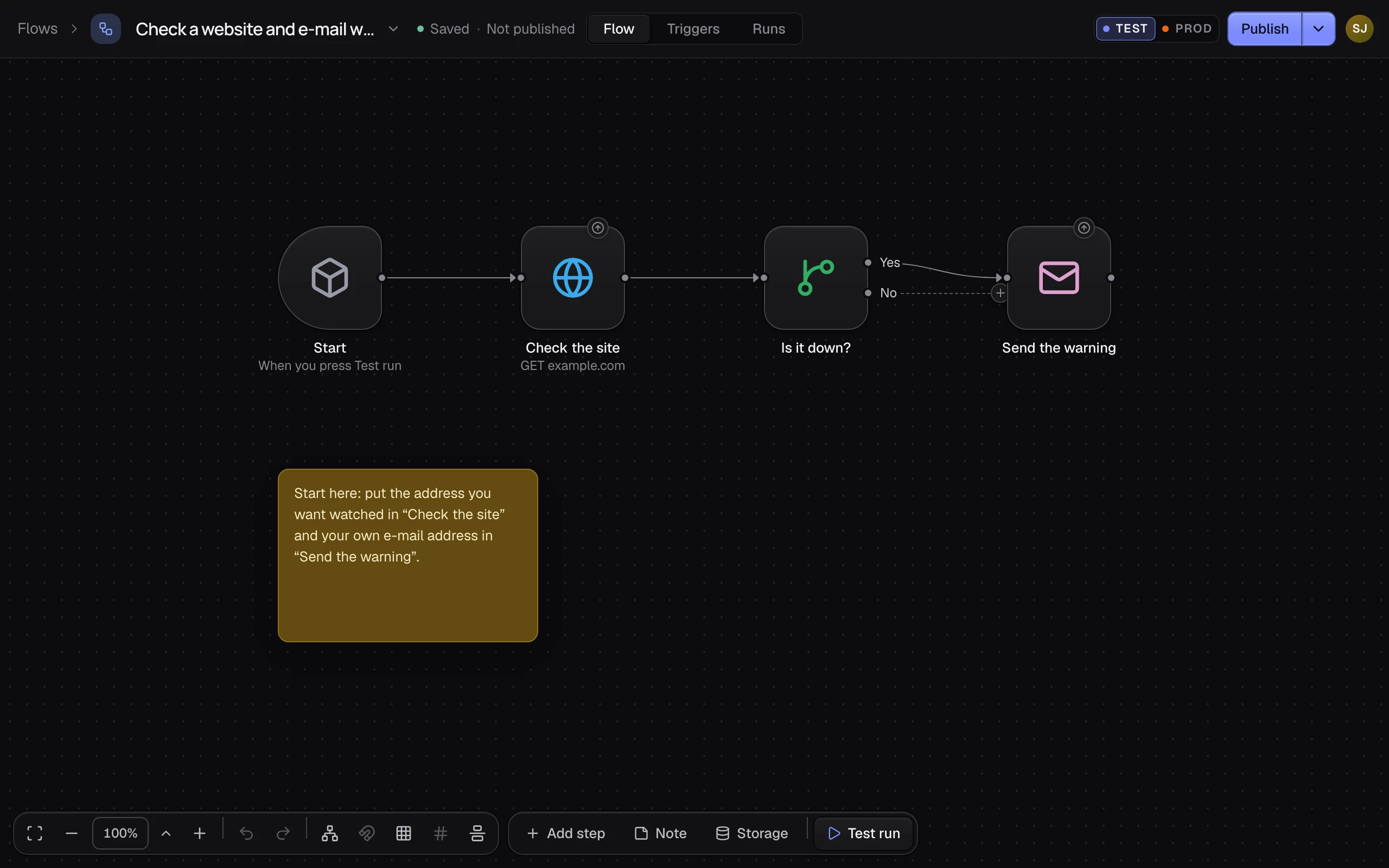Select the yellow sticky note
Screen dimensions: 1389x868
407,555
